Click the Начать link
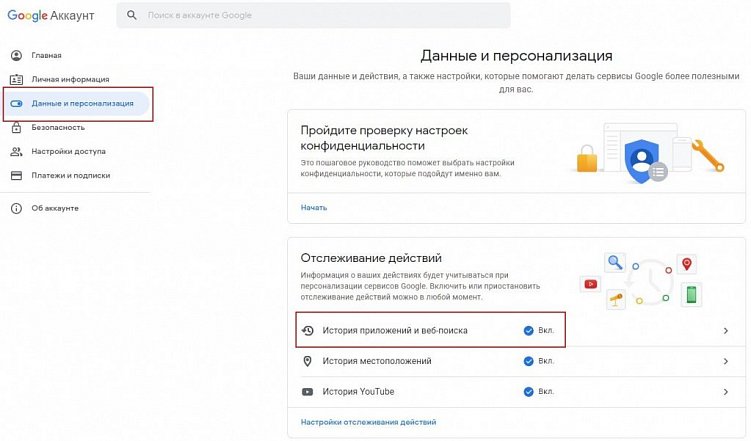The image size is (751, 441). pyautogui.click(x=314, y=207)
